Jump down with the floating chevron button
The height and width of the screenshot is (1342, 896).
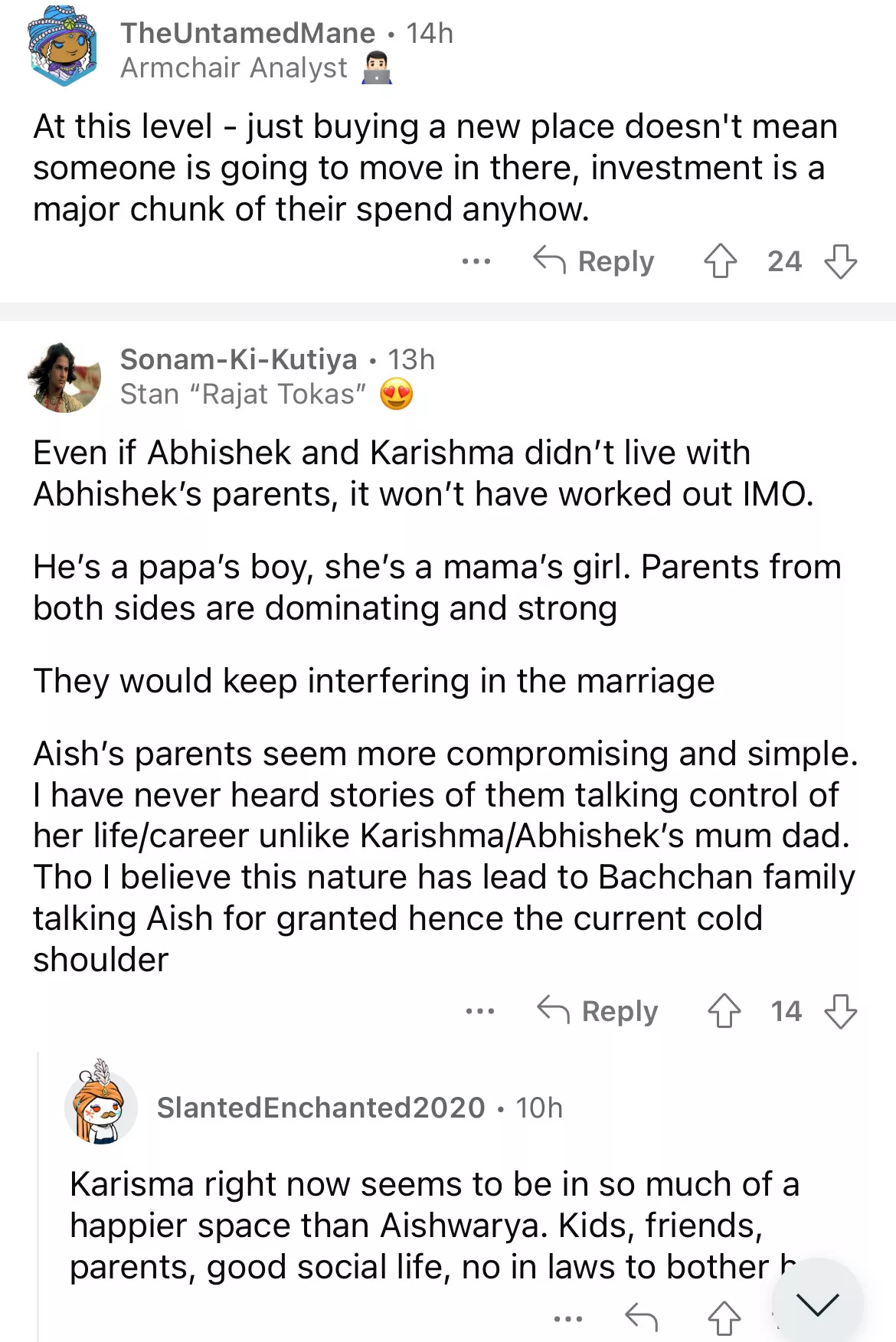pyautogui.click(x=817, y=1303)
